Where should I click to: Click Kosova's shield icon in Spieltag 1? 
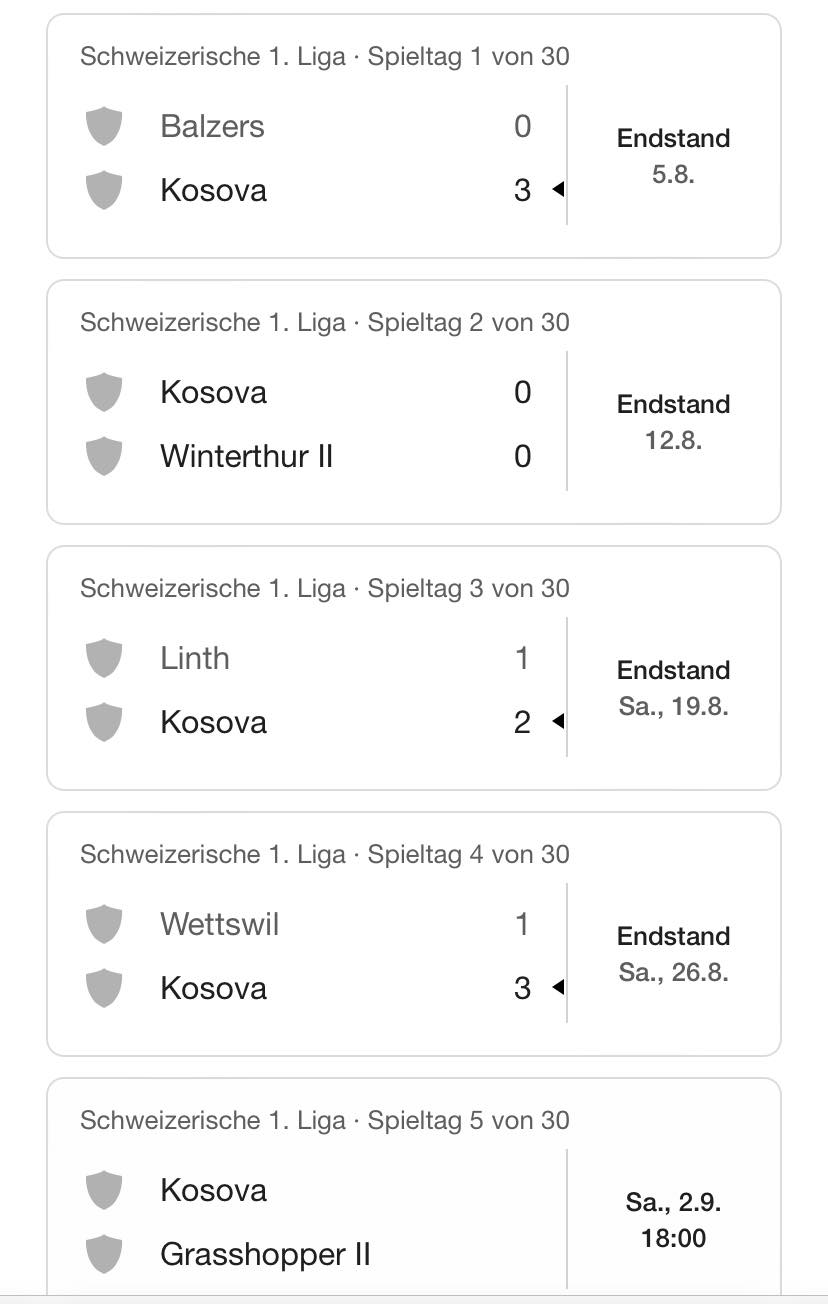point(104,190)
